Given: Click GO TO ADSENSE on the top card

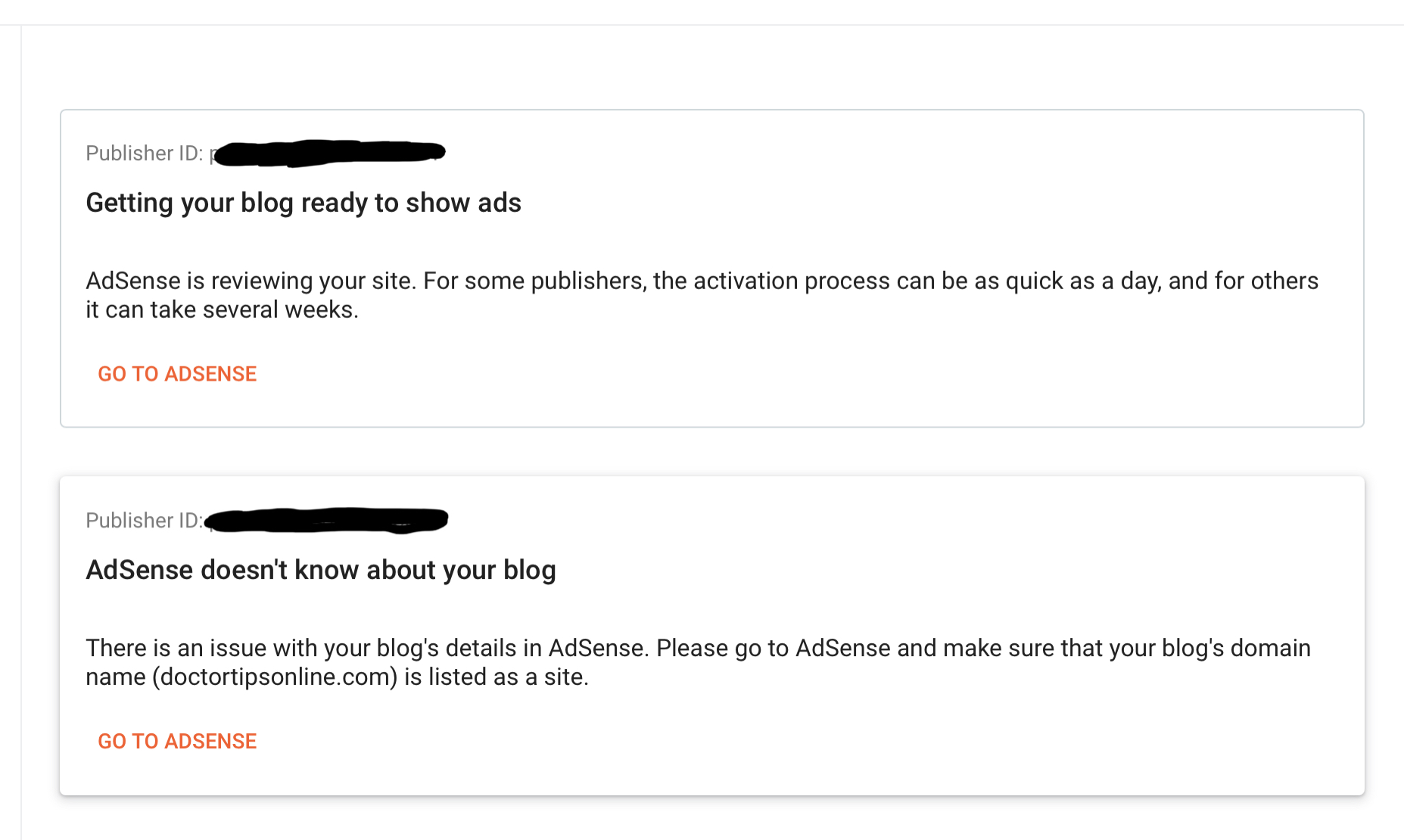Looking at the screenshot, I should coord(176,374).
